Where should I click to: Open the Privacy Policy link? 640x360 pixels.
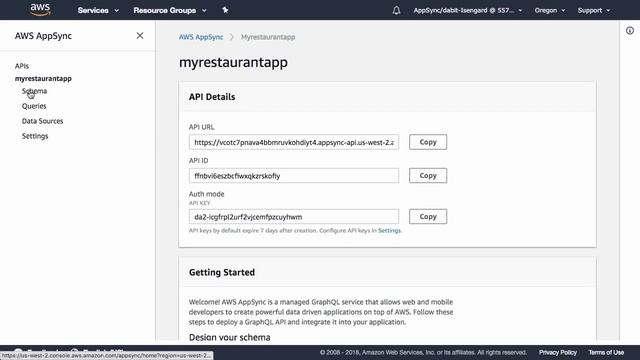[558, 352]
